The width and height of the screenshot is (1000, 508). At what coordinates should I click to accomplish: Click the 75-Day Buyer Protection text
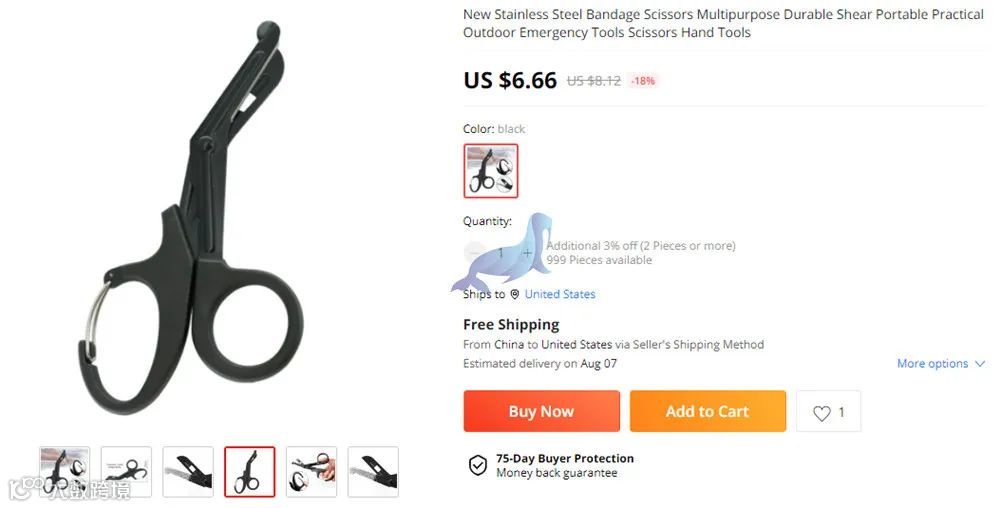coord(565,458)
